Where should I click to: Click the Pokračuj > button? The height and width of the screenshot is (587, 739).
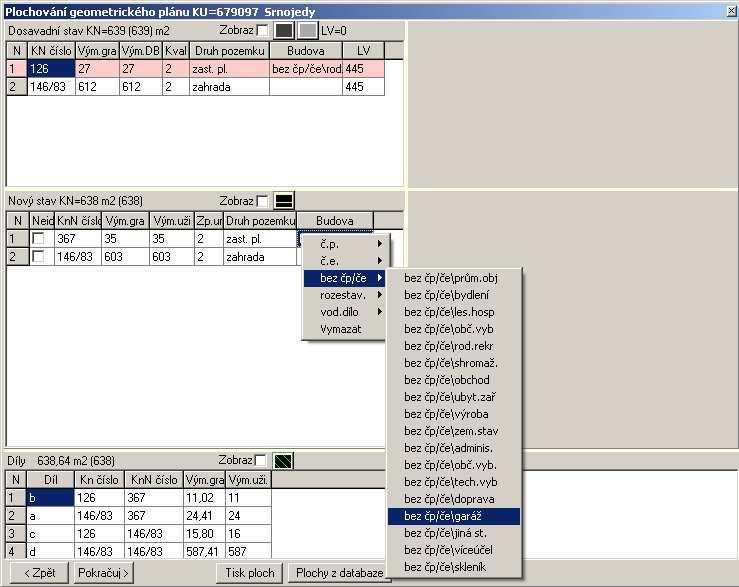103,573
